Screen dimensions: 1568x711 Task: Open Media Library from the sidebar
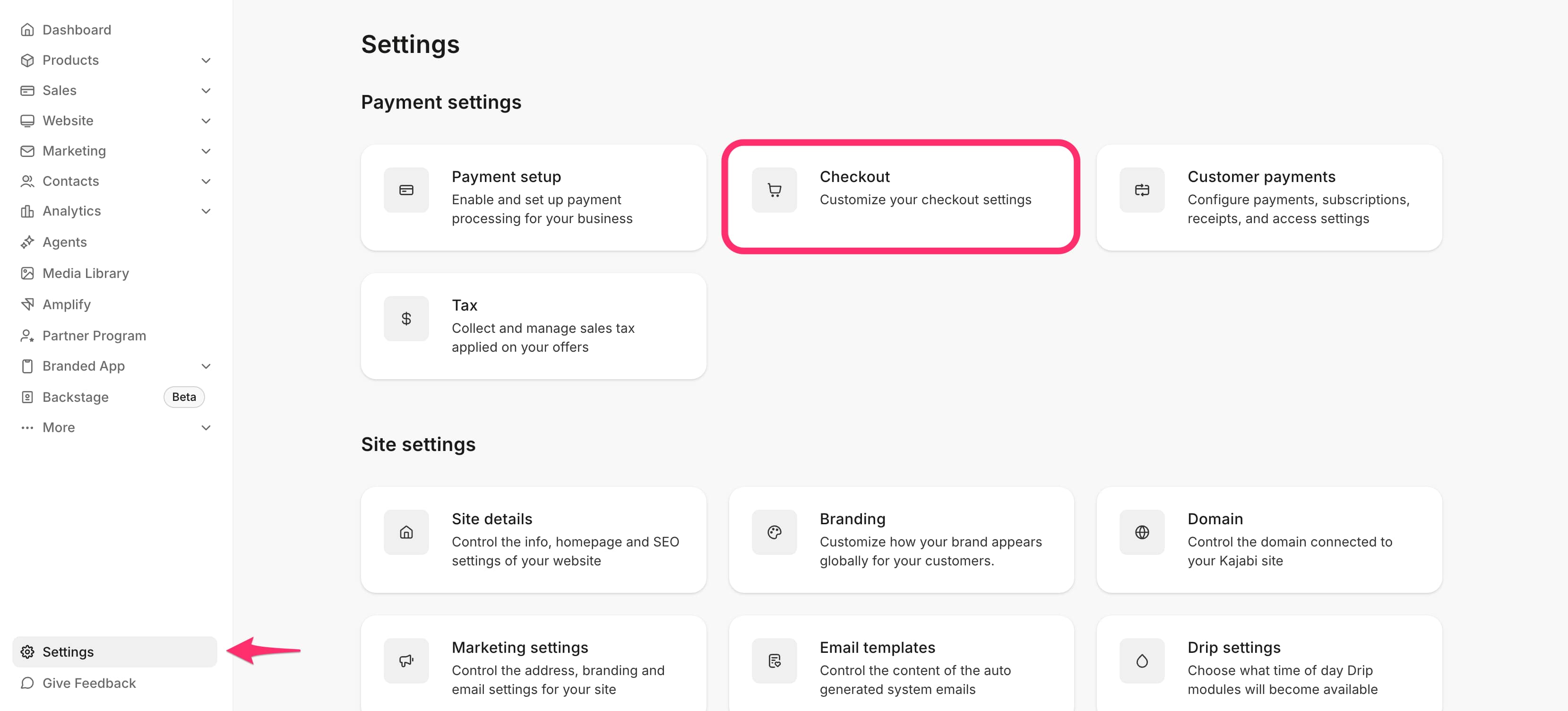(x=86, y=273)
